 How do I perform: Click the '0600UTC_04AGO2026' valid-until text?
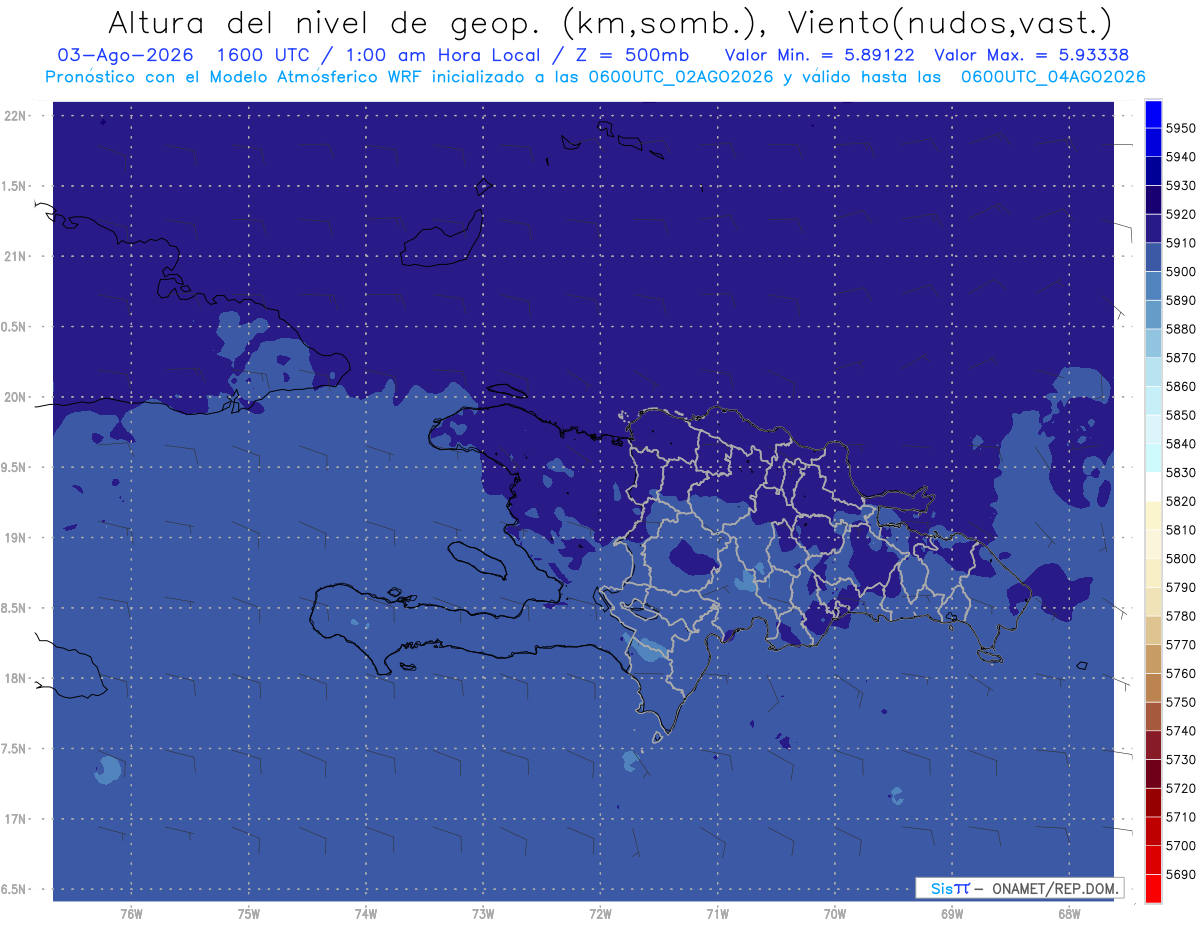tap(1052, 77)
